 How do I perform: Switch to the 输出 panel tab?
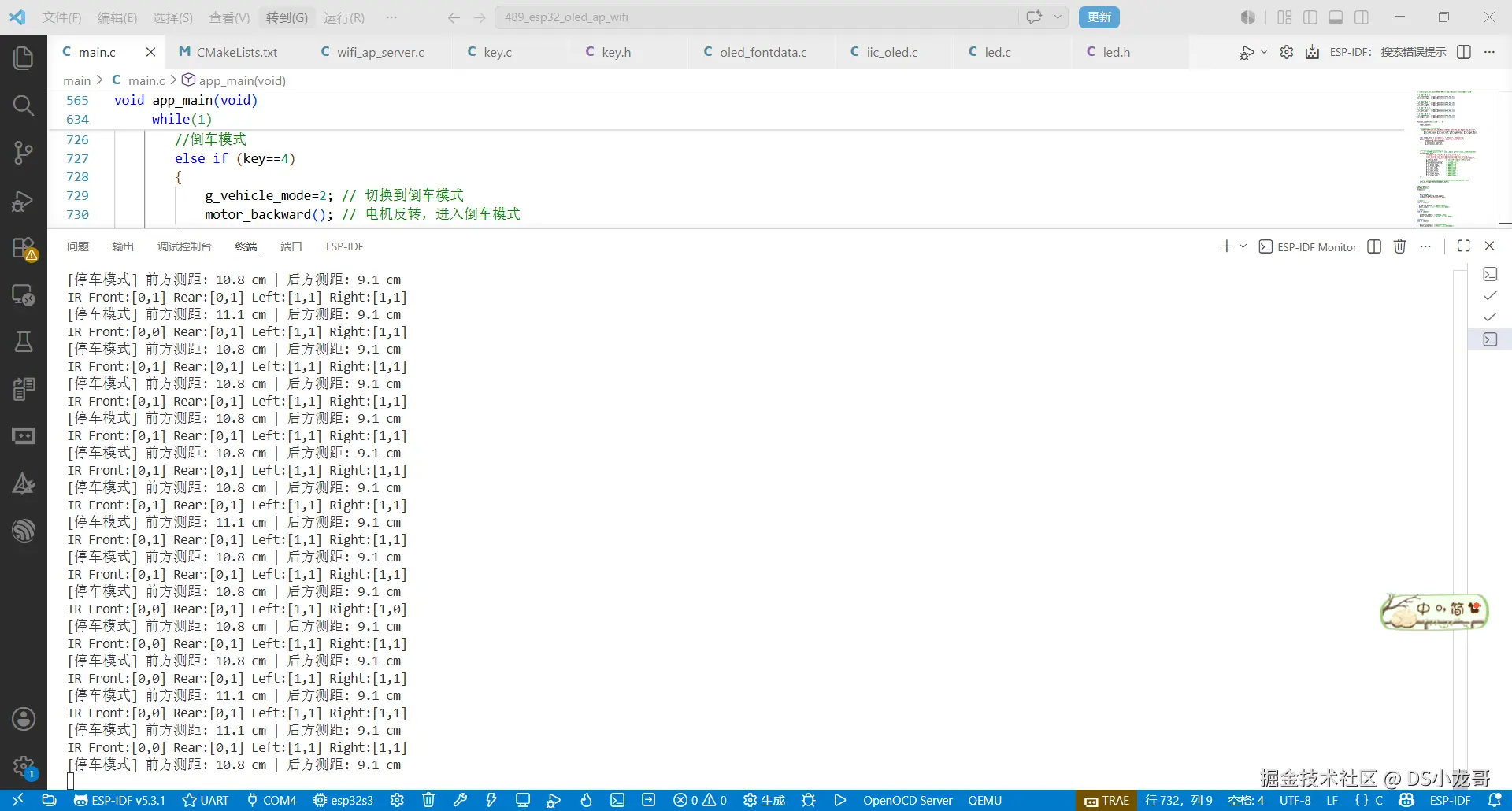[123, 246]
